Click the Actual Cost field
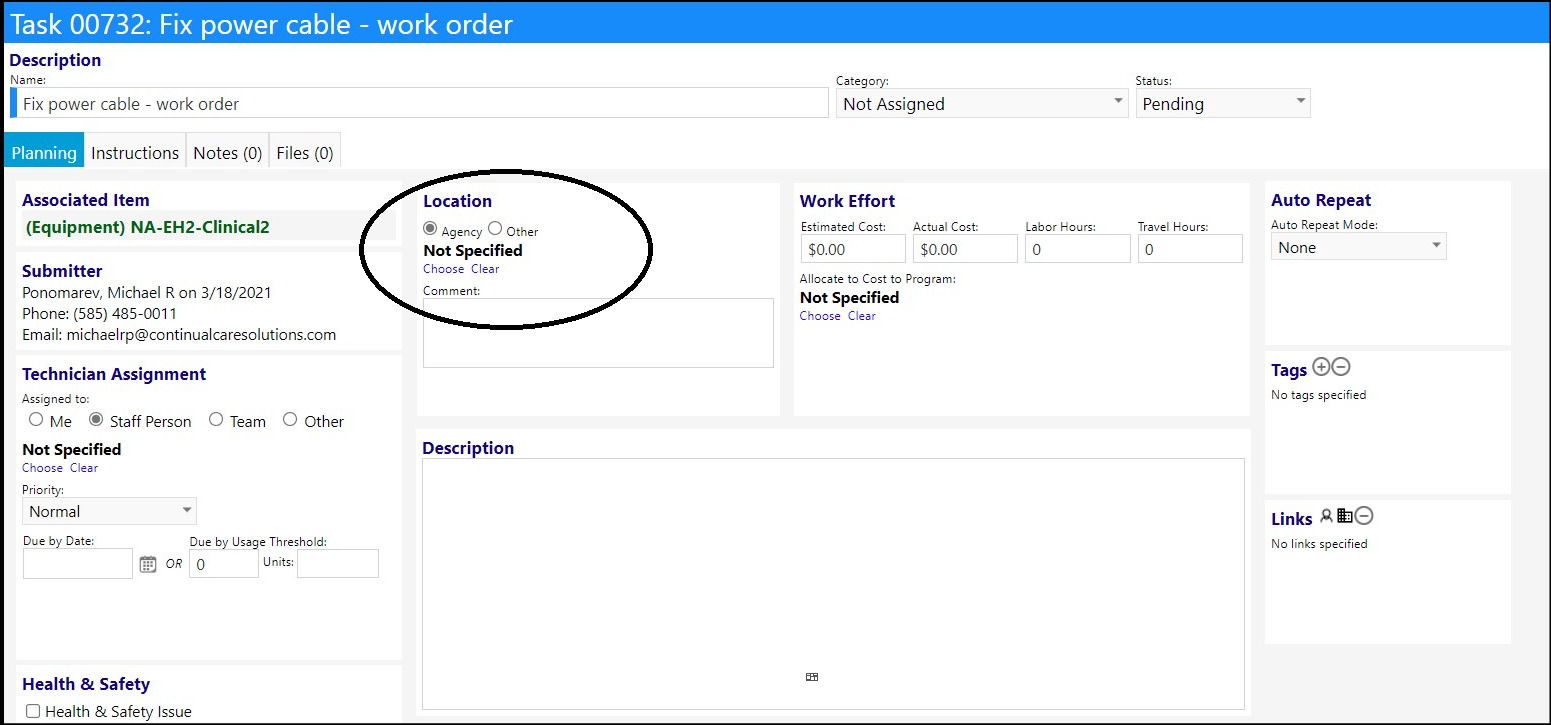Image resolution: width=1551 pixels, height=725 pixels. (965, 249)
